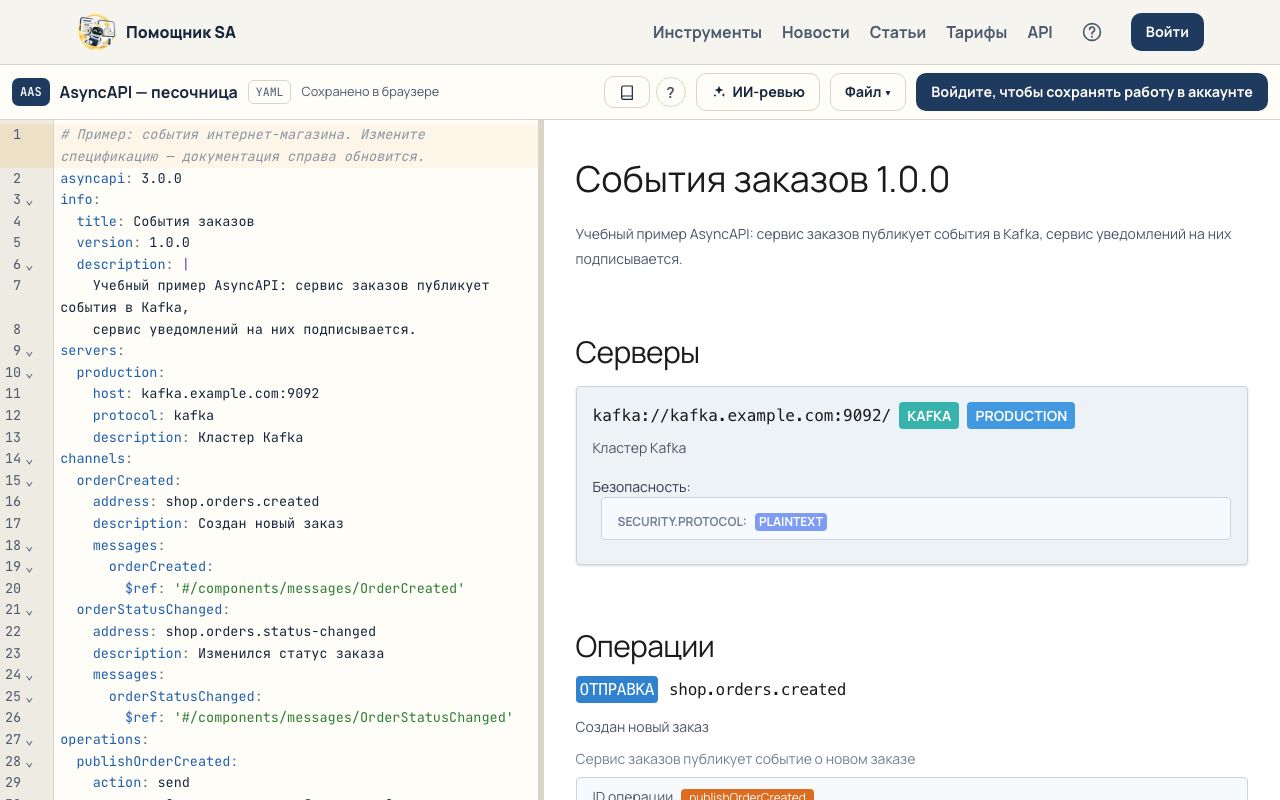Screen dimensions: 1280x800
Task: Fold the description block on line 6
Action: 29,265
